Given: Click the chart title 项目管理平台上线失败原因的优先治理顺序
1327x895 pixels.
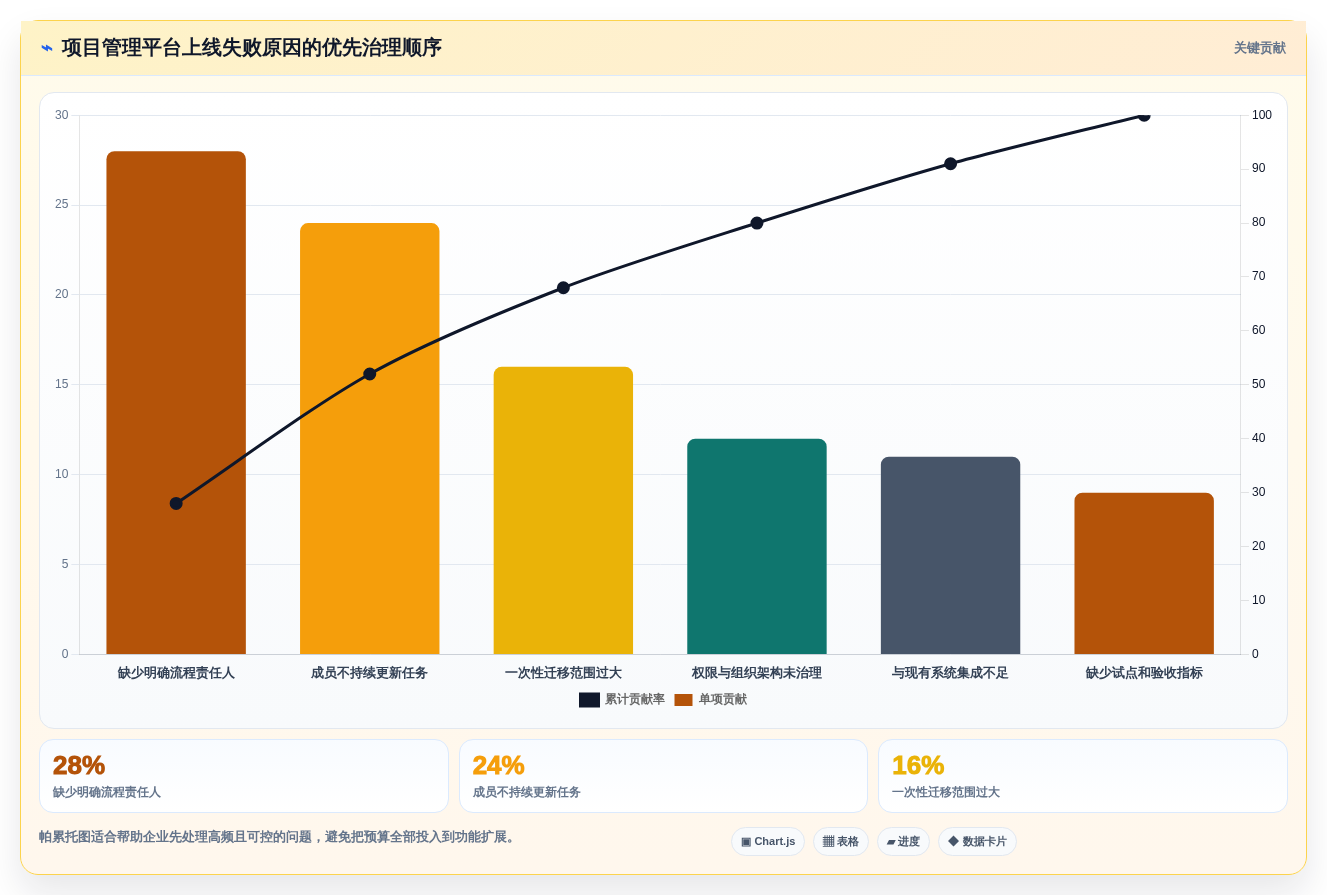Looking at the screenshot, I should [x=251, y=48].
